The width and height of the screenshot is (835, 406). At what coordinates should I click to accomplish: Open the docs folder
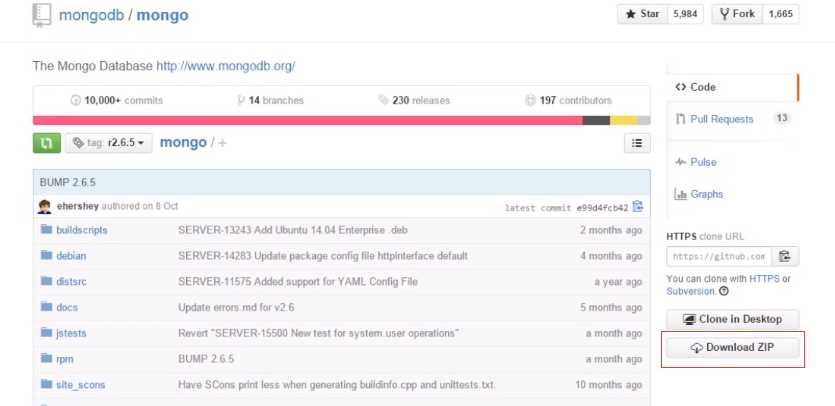point(67,307)
